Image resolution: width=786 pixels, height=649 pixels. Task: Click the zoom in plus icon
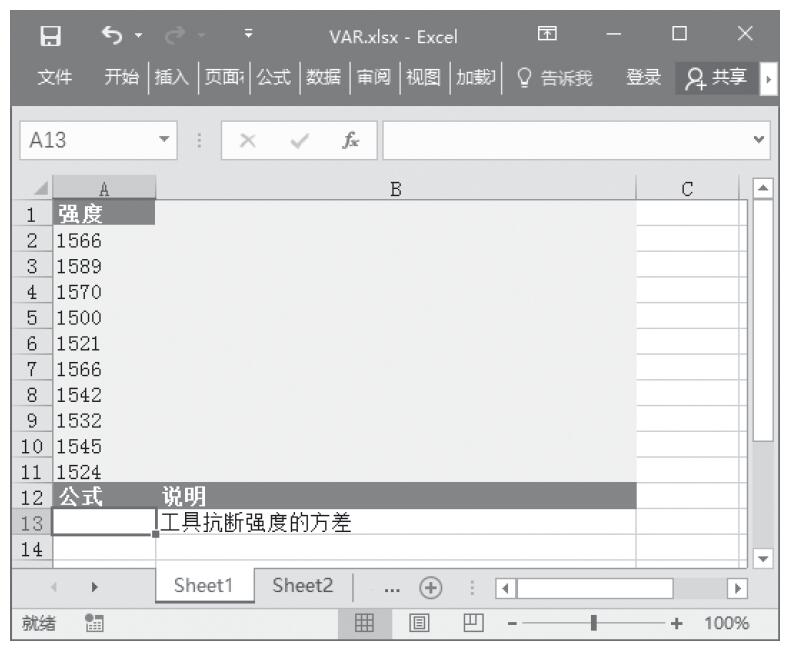677,623
